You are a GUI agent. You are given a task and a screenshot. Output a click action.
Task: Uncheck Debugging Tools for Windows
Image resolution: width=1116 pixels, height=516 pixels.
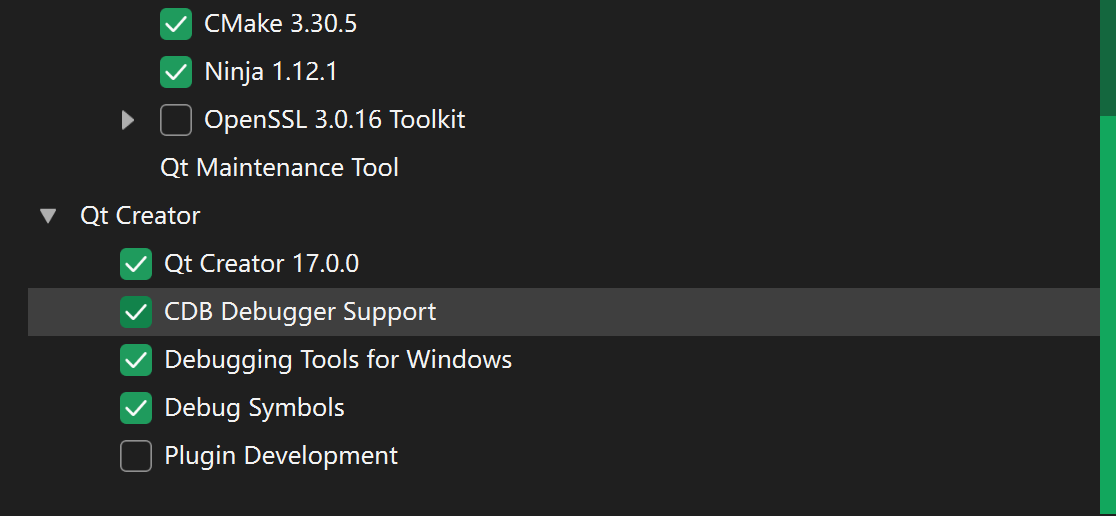(x=136, y=360)
